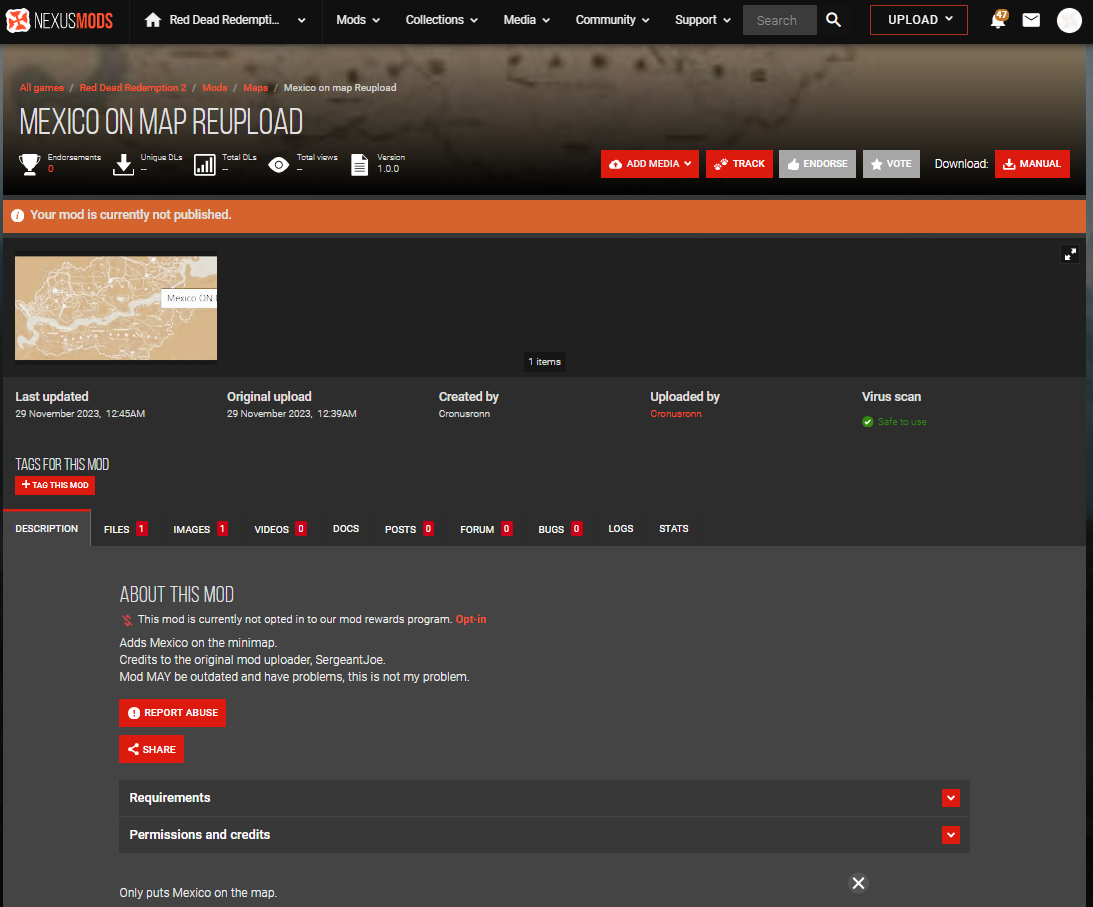Screen dimensions: 1093x907
Task: Expand the image gallery fullscreen icon
Action: pos(1070,254)
